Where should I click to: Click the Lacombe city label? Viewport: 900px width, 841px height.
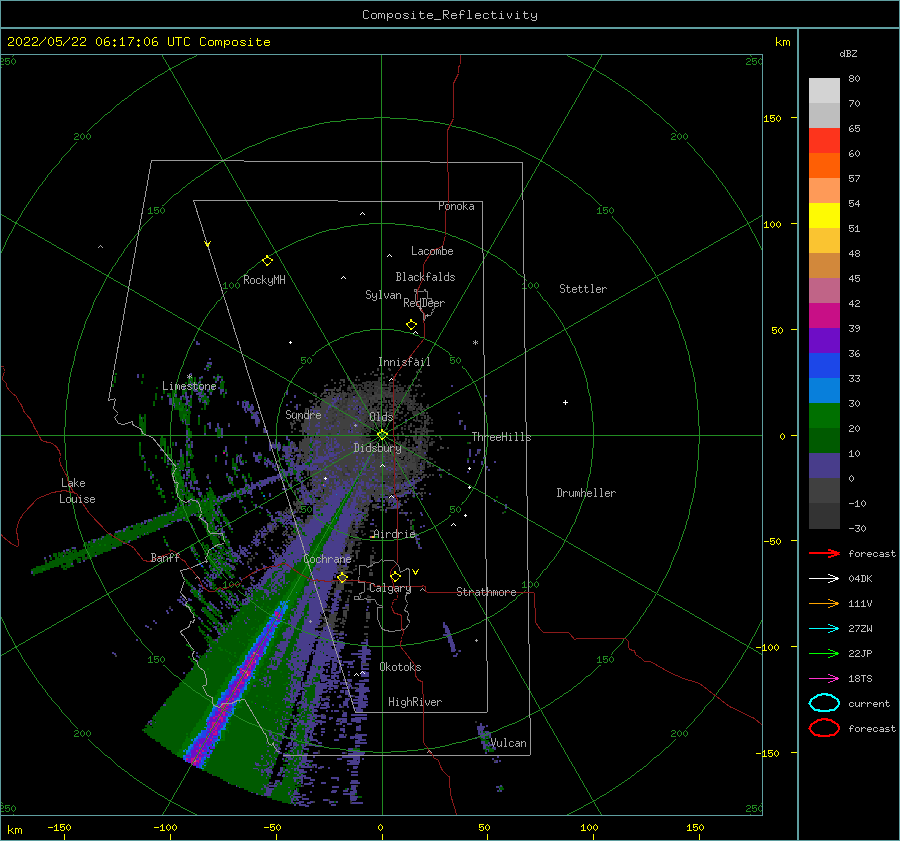(432, 251)
